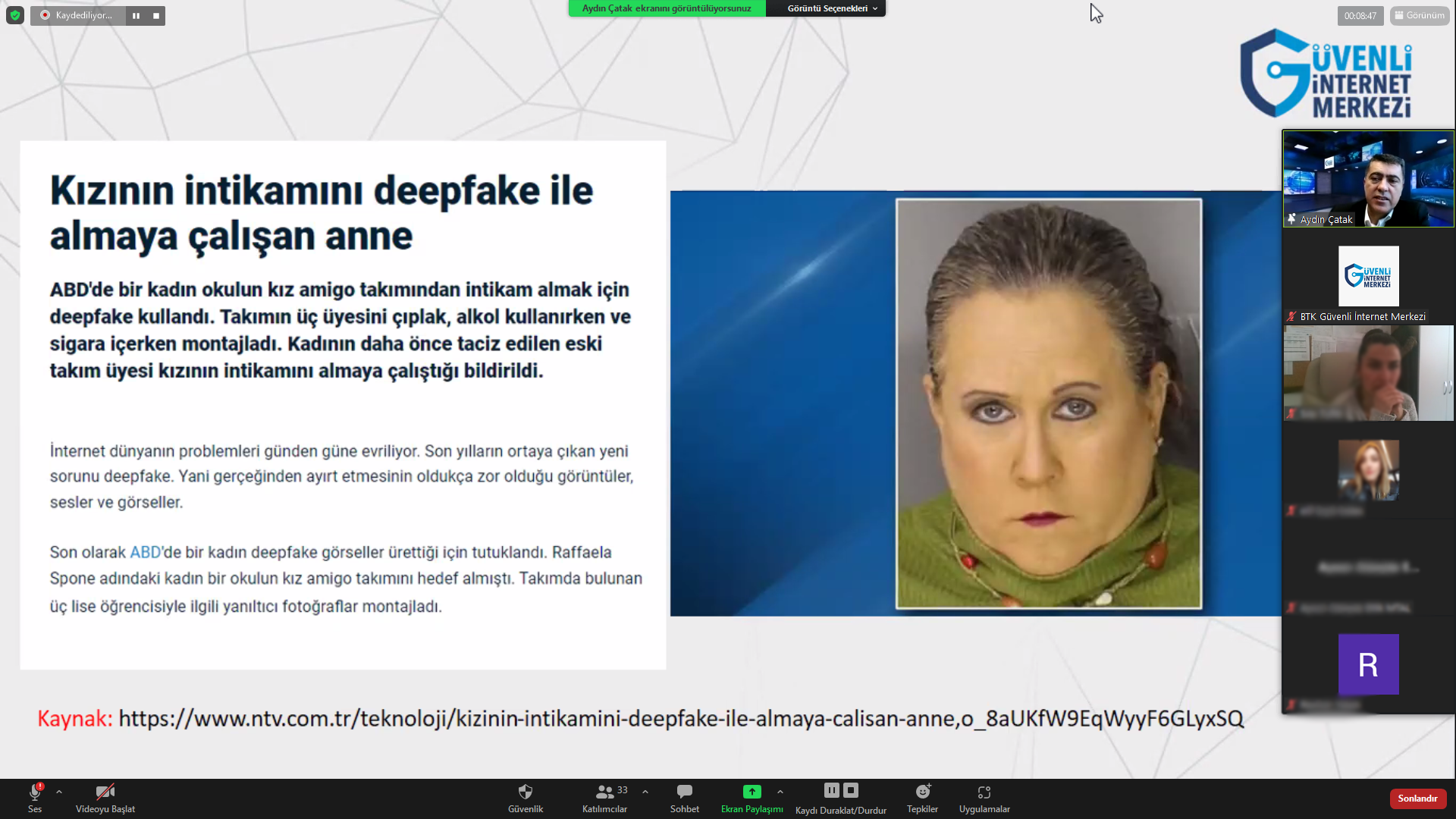Click the ntv.com.tr source URL
This screenshot has width=1456, height=819.
pos(681,718)
